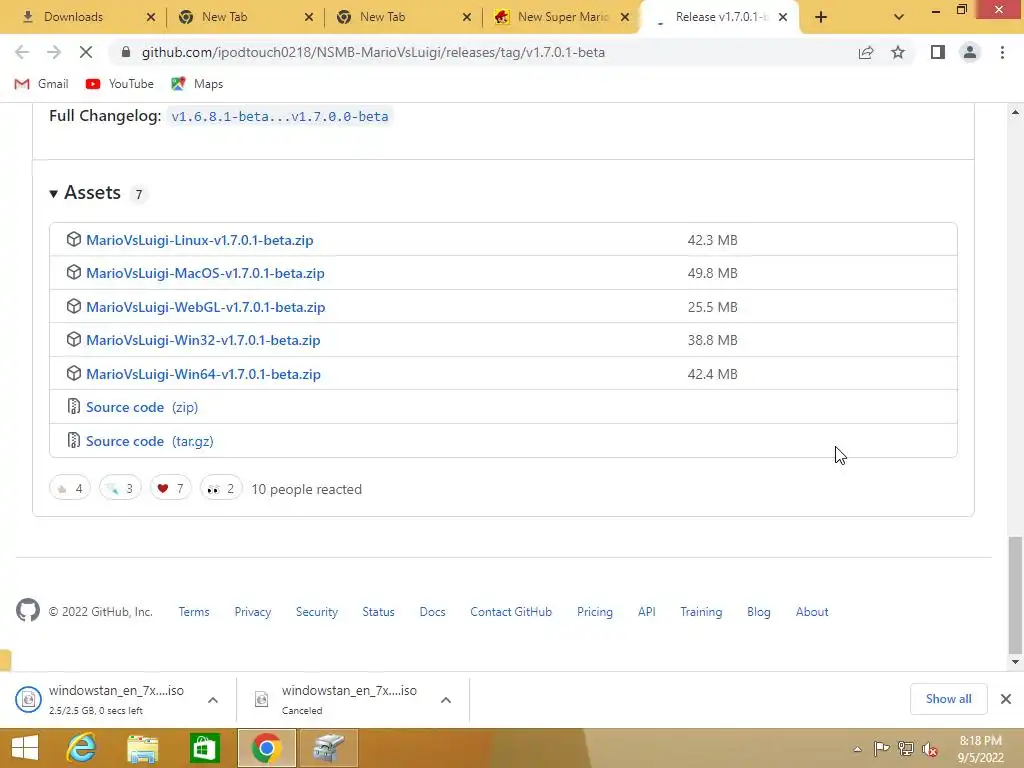Select Release v1.7.0.1 tab
The width and height of the screenshot is (1024, 768).
click(x=718, y=17)
